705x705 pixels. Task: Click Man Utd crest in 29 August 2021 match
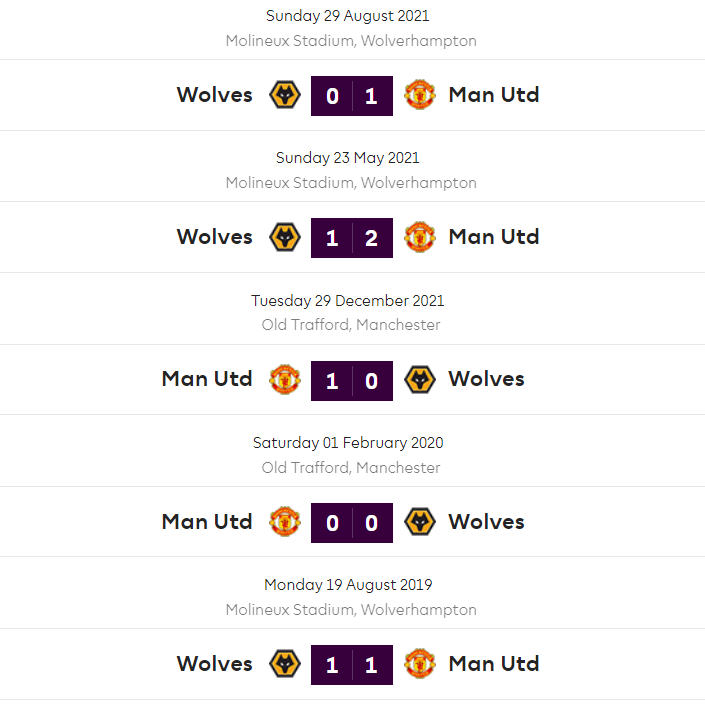click(419, 95)
